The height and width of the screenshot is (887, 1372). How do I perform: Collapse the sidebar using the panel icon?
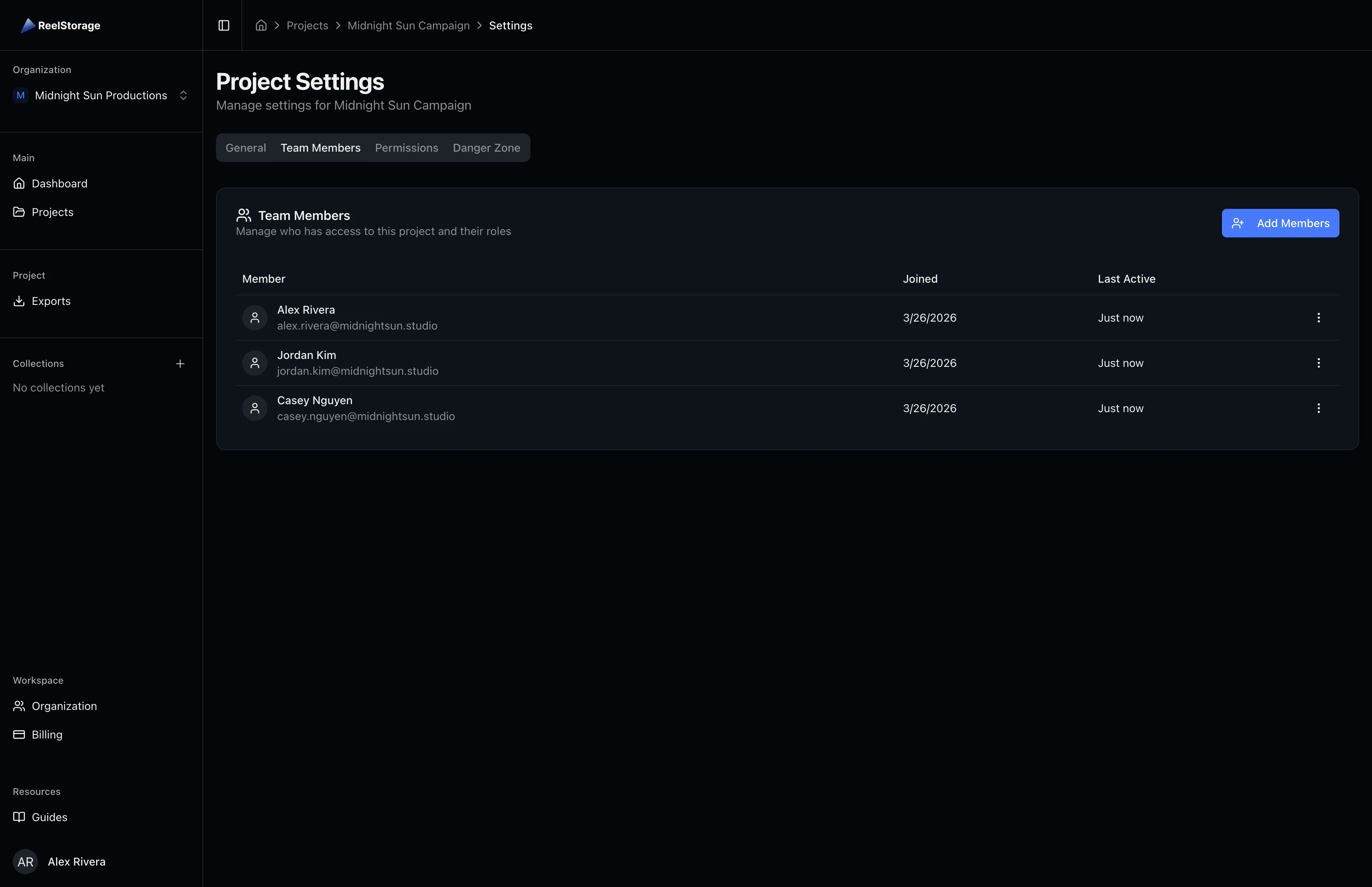(224, 25)
